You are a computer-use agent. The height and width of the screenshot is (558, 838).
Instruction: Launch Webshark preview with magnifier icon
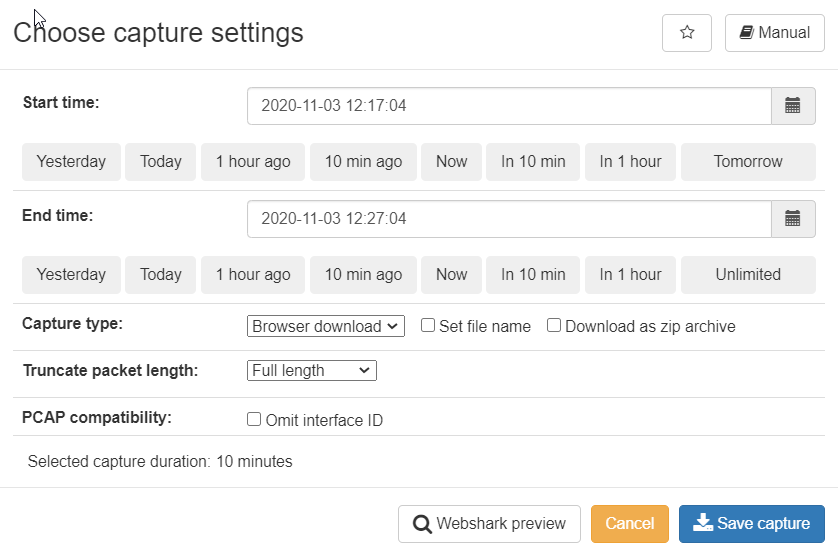click(489, 524)
